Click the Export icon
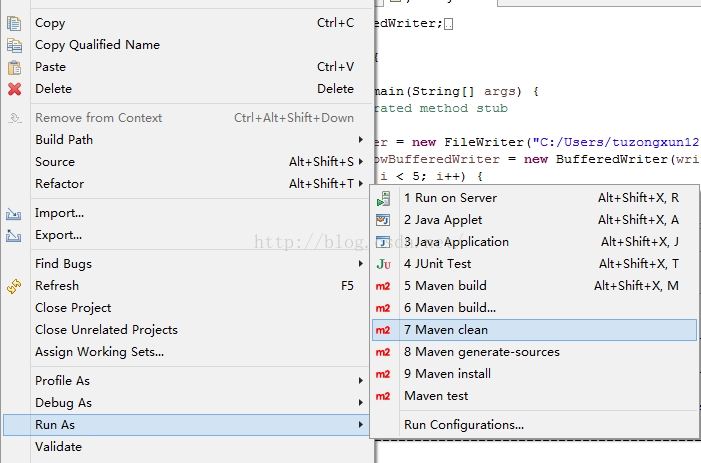The image size is (701, 463). (13, 236)
